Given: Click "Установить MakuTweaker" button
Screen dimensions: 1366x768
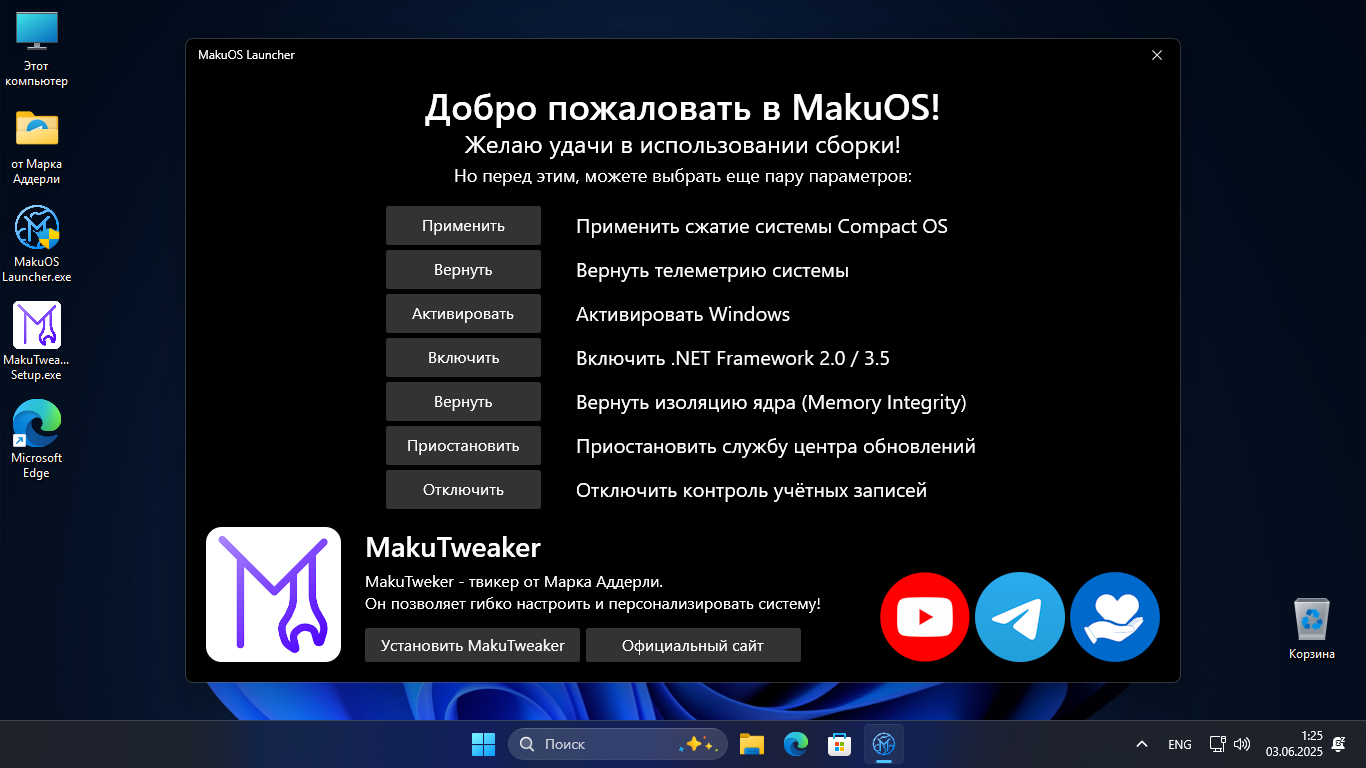Looking at the screenshot, I should [472, 645].
